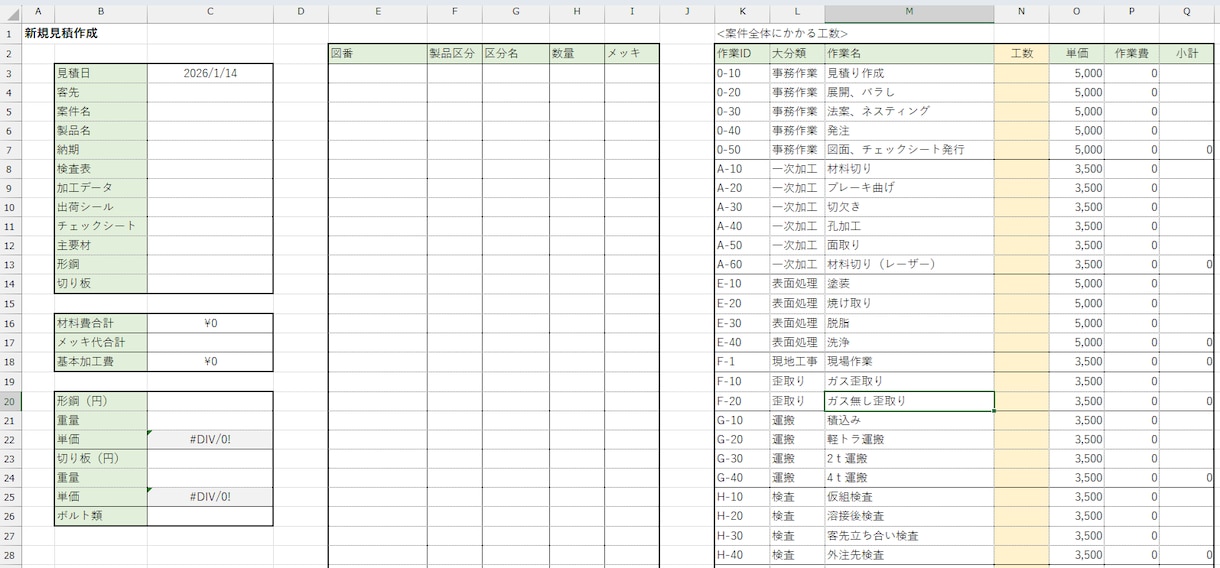Select the 積込み task cell
The height and width of the screenshot is (568, 1220).
pyautogui.click(x=909, y=420)
